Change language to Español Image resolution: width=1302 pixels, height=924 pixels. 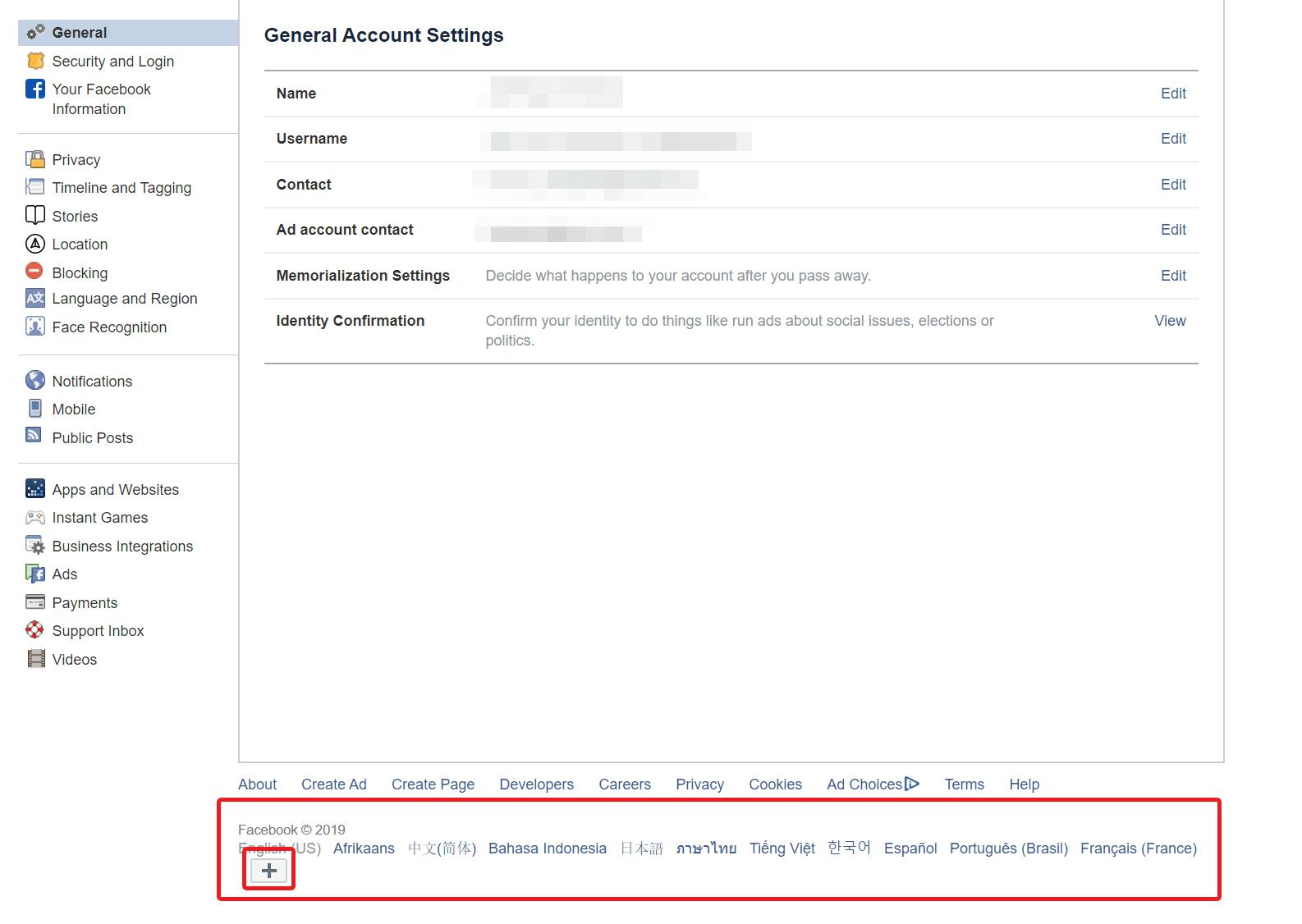click(910, 849)
